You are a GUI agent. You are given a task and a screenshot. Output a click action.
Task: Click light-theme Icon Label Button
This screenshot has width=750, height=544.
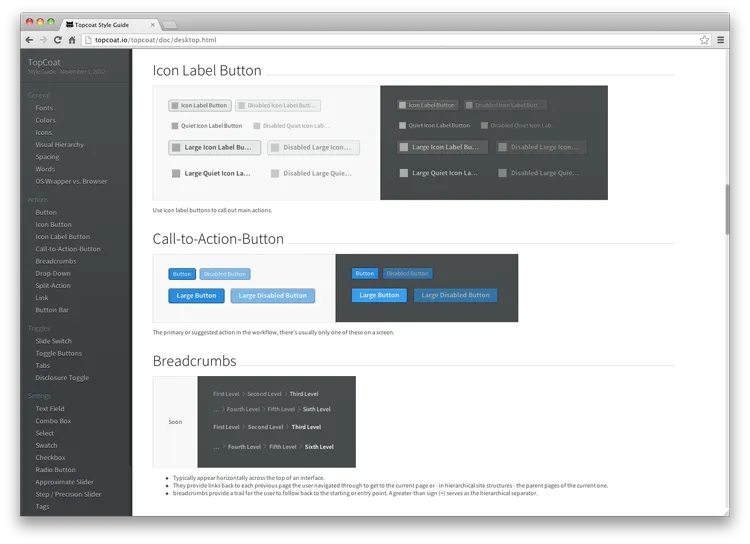tap(200, 105)
